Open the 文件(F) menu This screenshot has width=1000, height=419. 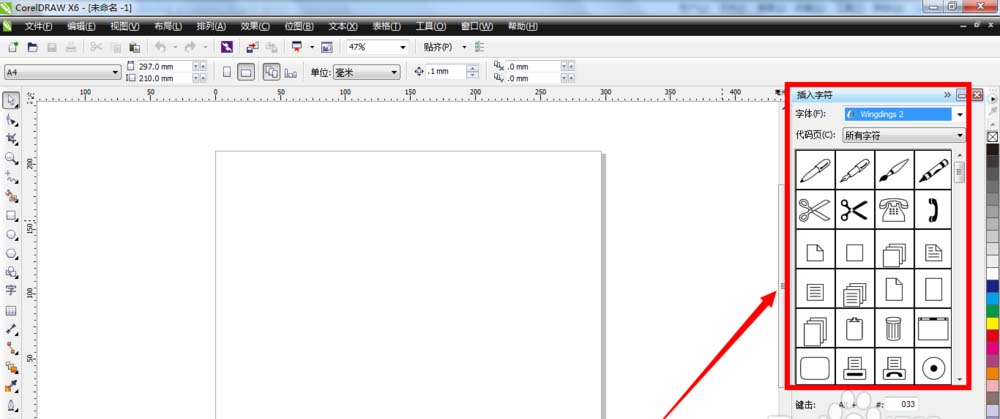(38, 26)
